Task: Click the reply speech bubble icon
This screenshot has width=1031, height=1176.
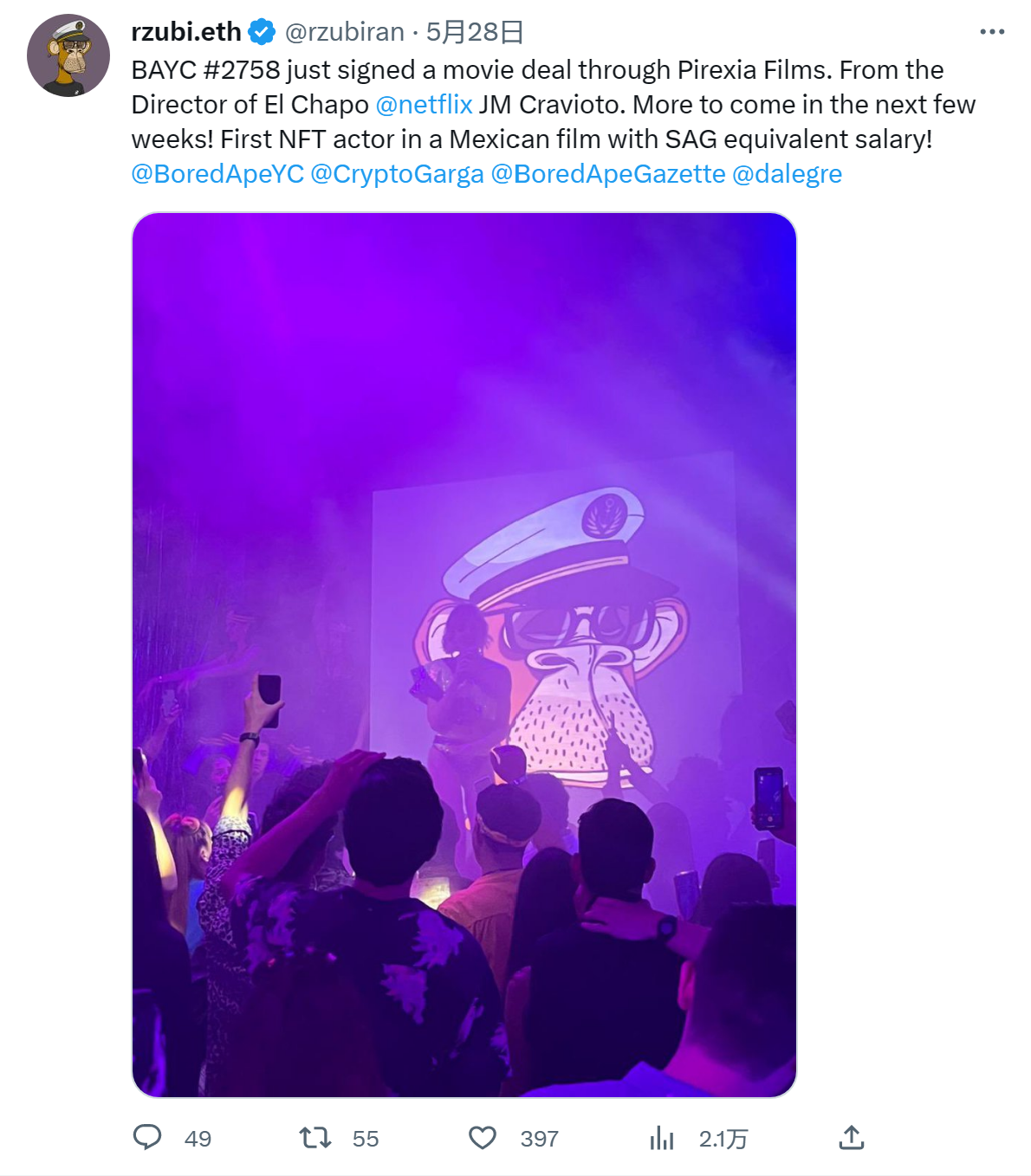Action: pos(147,1137)
